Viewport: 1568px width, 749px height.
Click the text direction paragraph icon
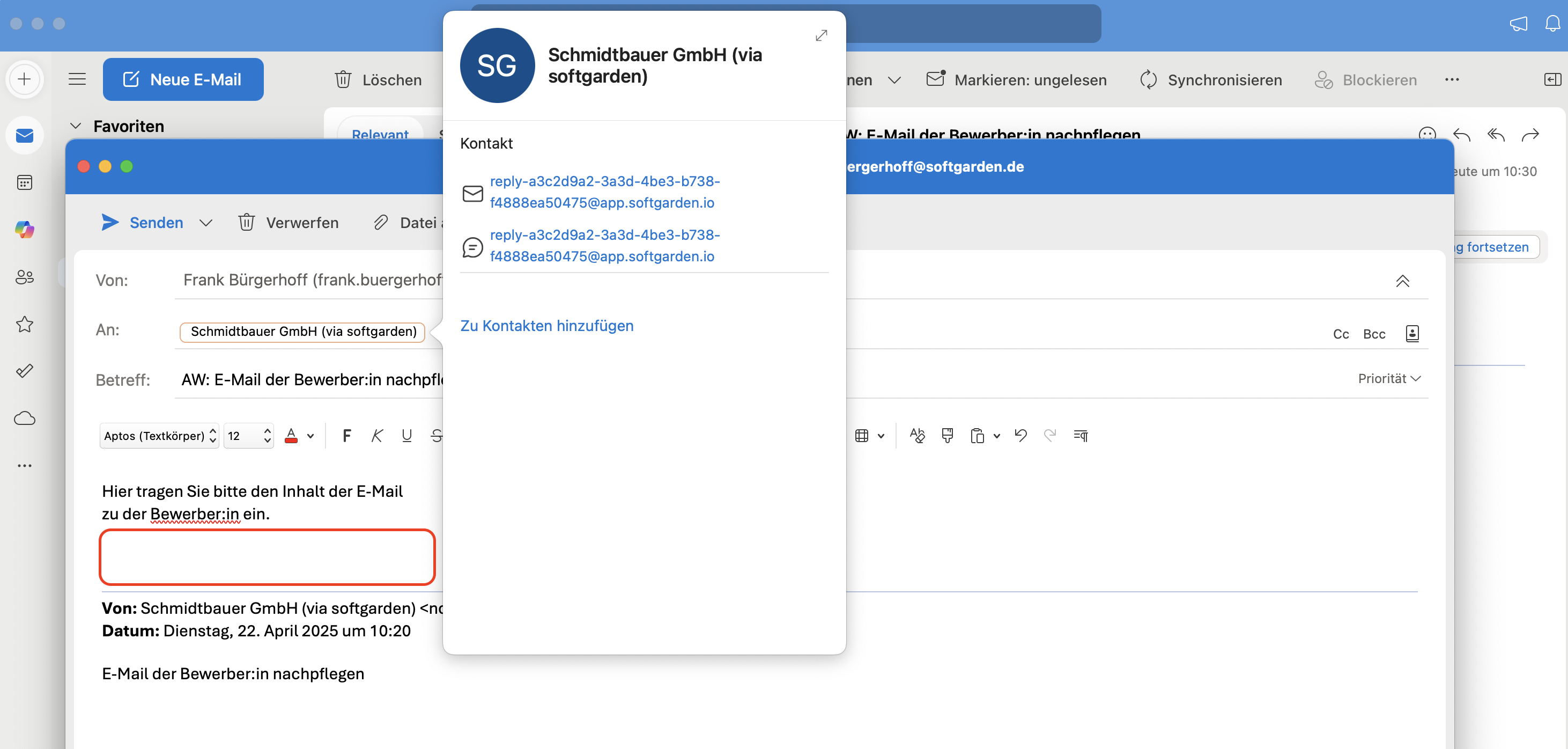pyautogui.click(x=1081, y=435)
